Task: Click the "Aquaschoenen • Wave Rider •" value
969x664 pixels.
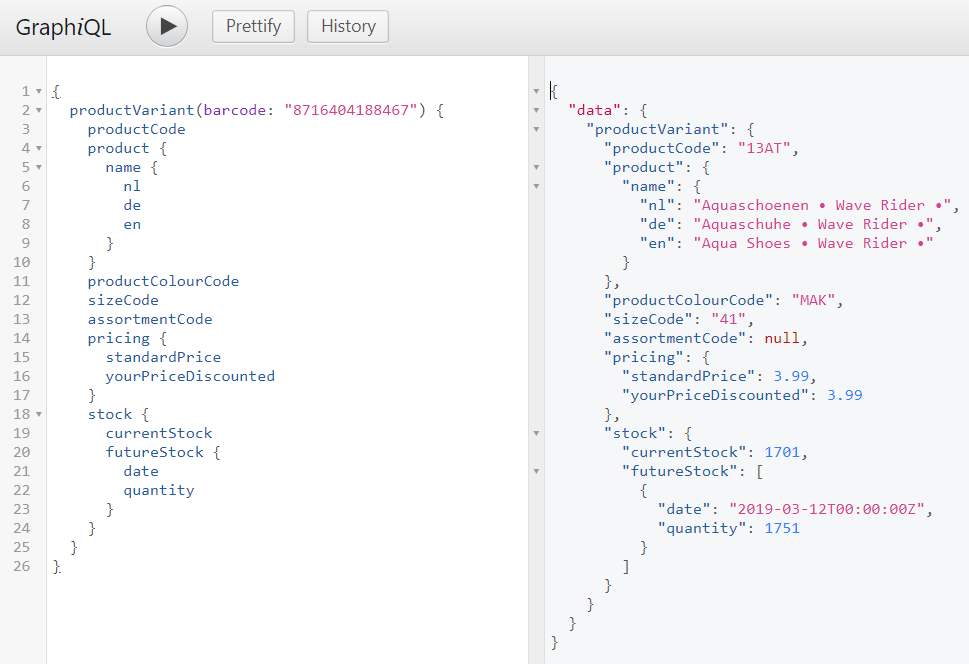Action: click(x=822, y=205)
